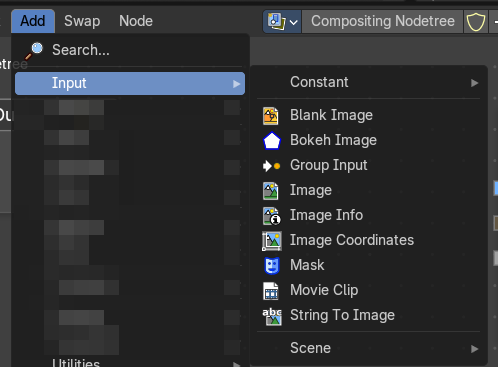
Task: Toggle the fake user shield icon
Action: (476, 22)
